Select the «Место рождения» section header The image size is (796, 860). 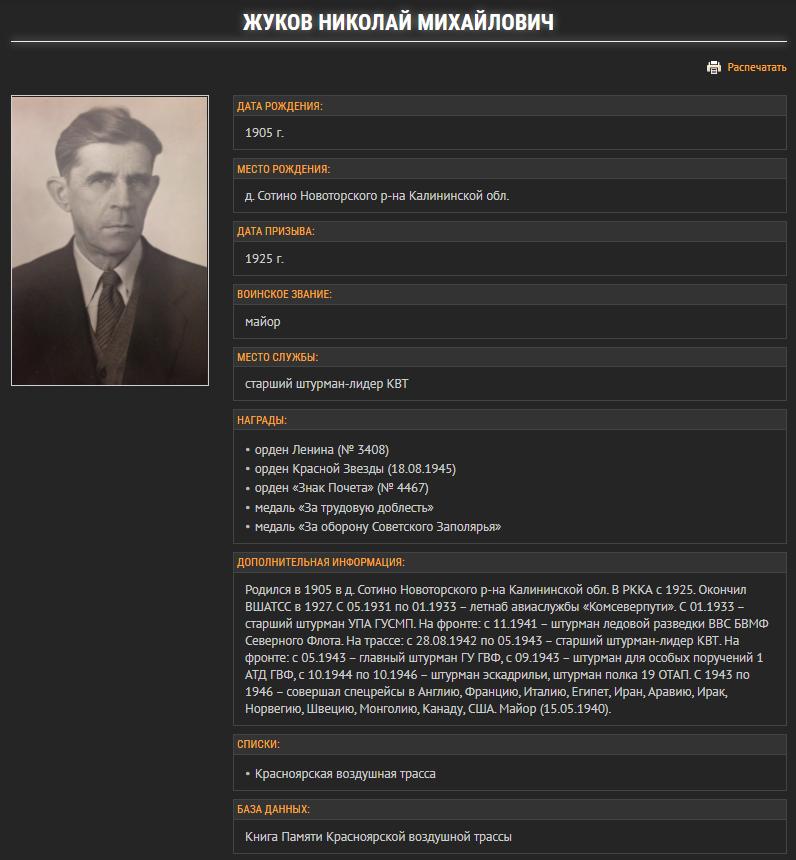[283, 169]
